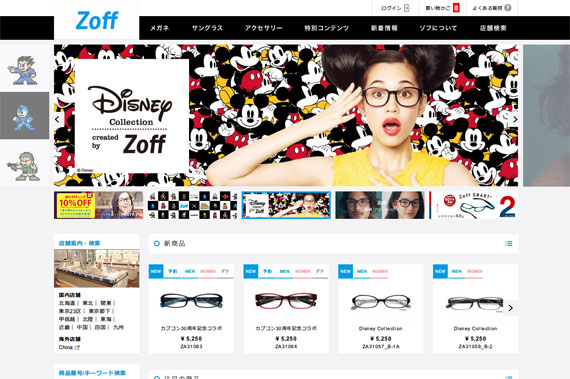
Task: Open the 店舗検索 menu
Action: pos(493,28)
